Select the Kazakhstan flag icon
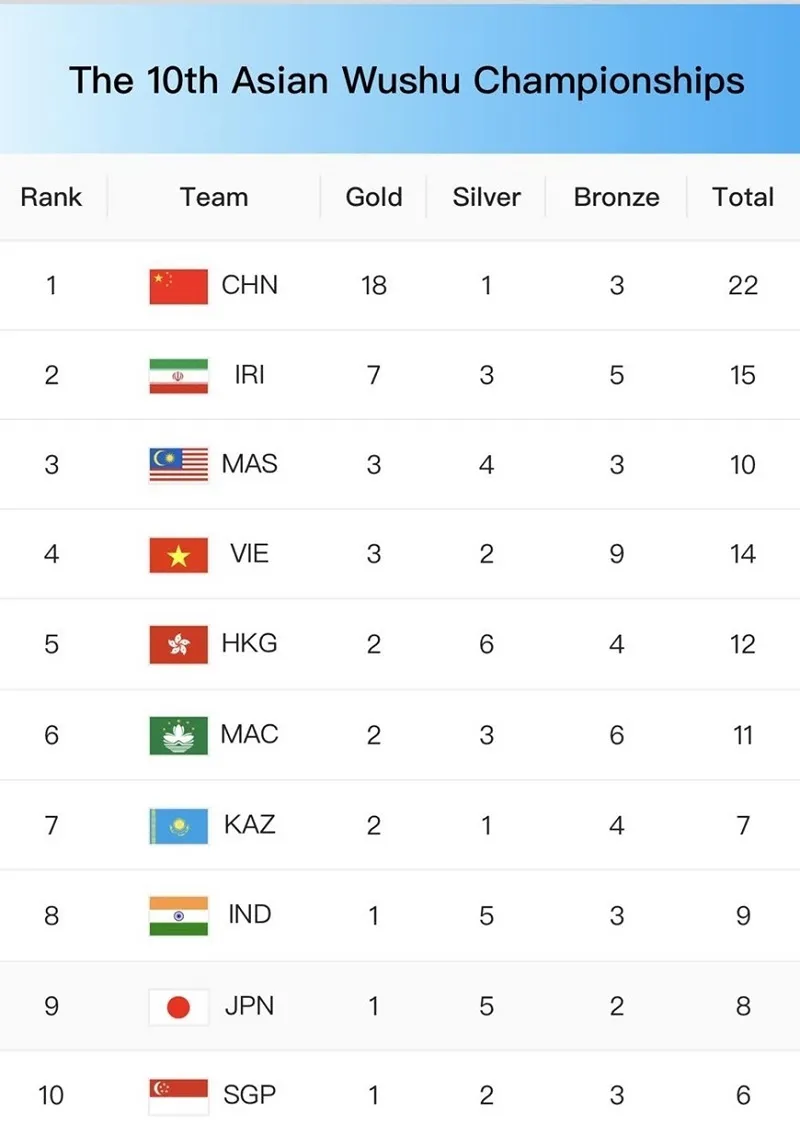This screenshot has height=1132, width=800. (x=178, y=825)
